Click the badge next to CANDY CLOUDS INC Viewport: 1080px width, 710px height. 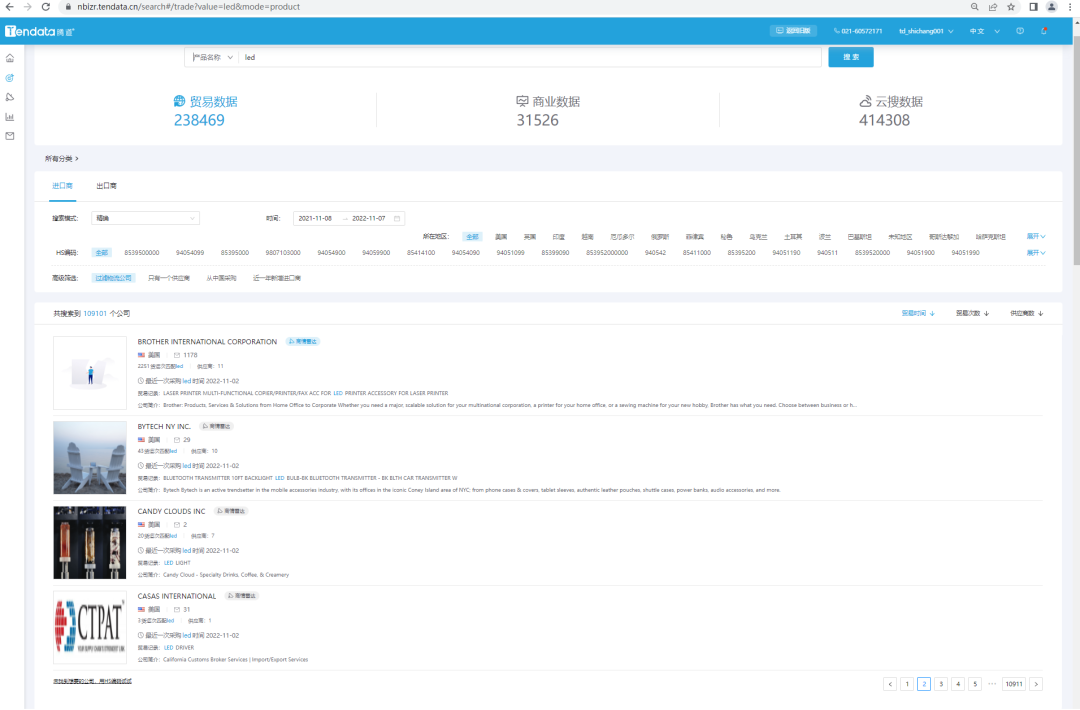click(231, 511)
